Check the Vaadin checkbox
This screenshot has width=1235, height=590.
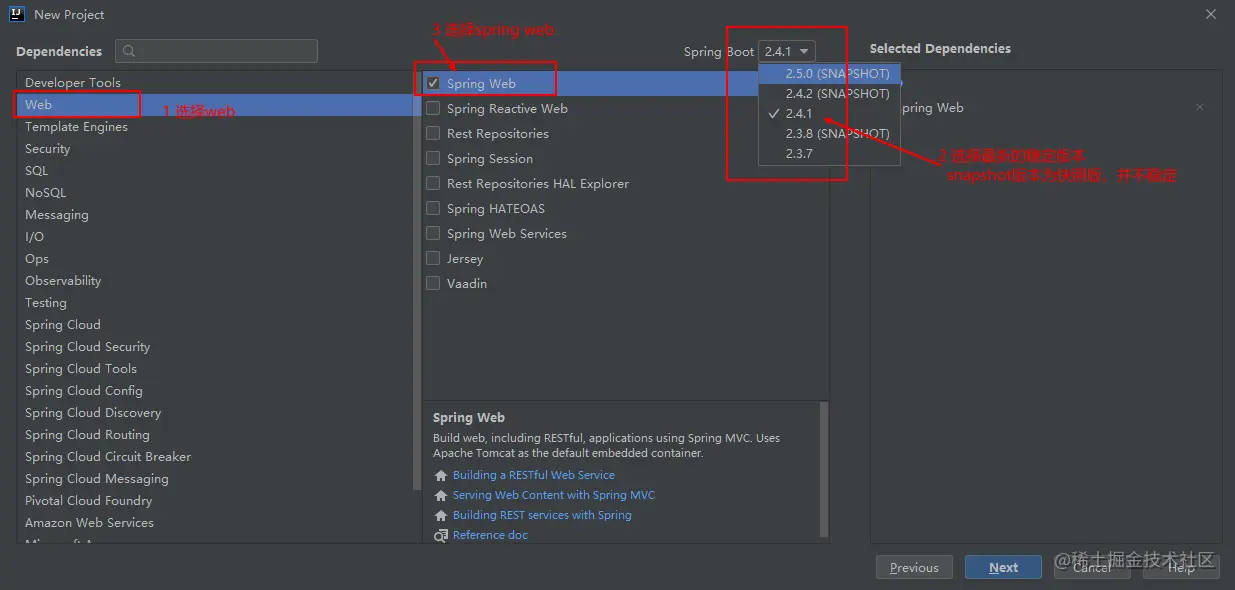pos(433,283)
